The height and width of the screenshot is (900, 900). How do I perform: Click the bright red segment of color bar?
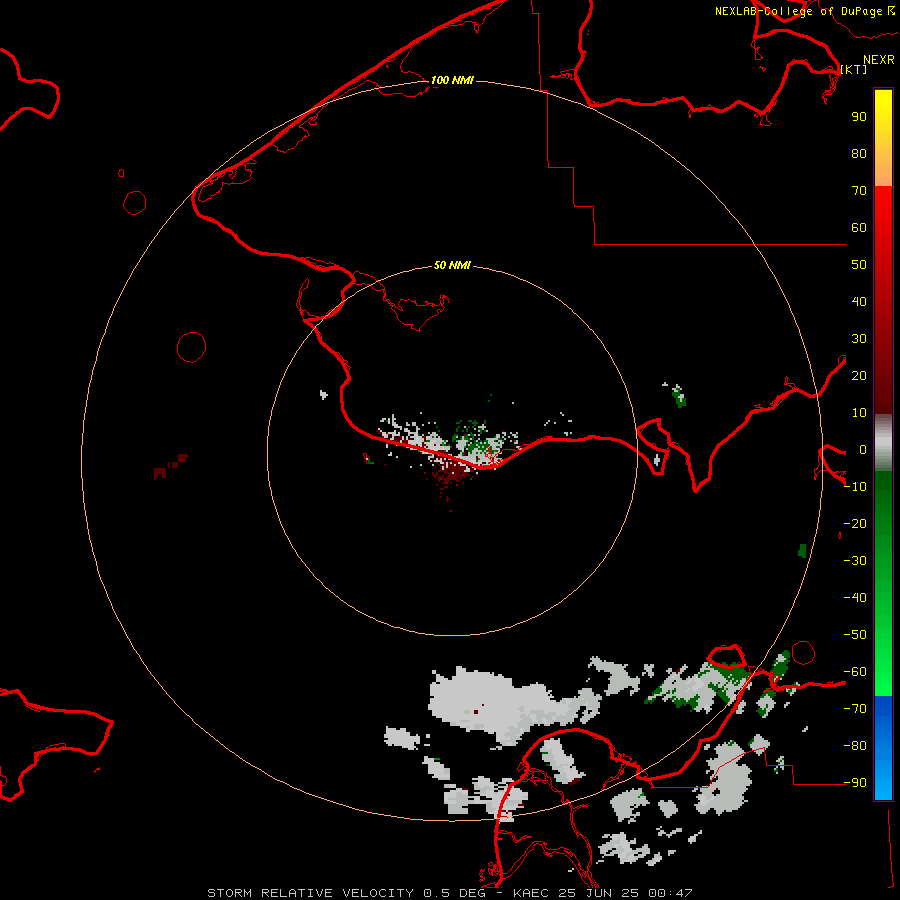click(x=883, y=210)
